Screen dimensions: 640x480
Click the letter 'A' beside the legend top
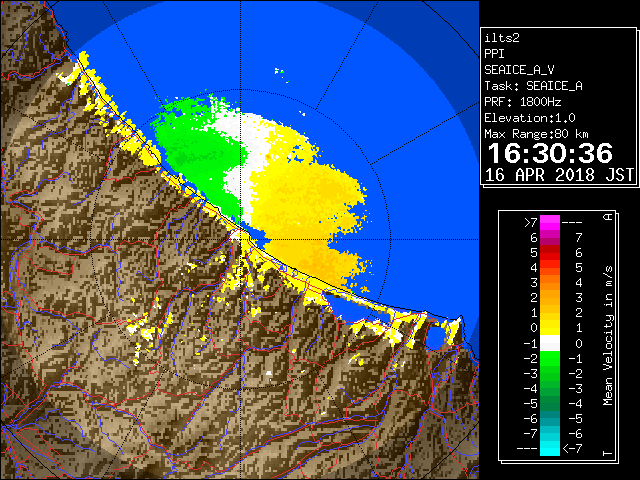point(609,217)
